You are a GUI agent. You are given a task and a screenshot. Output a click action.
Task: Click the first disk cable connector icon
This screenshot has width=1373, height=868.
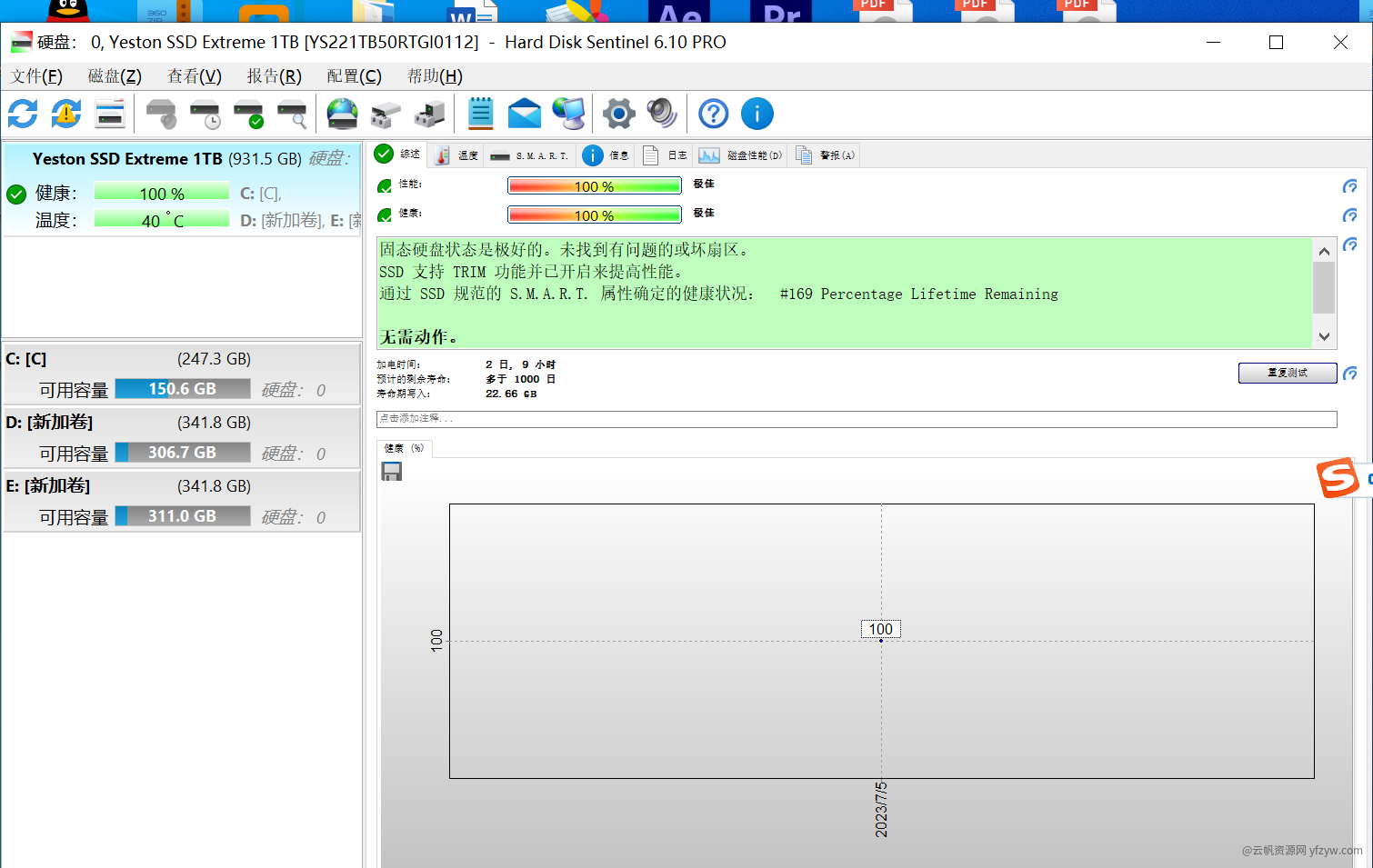(386, 114)
